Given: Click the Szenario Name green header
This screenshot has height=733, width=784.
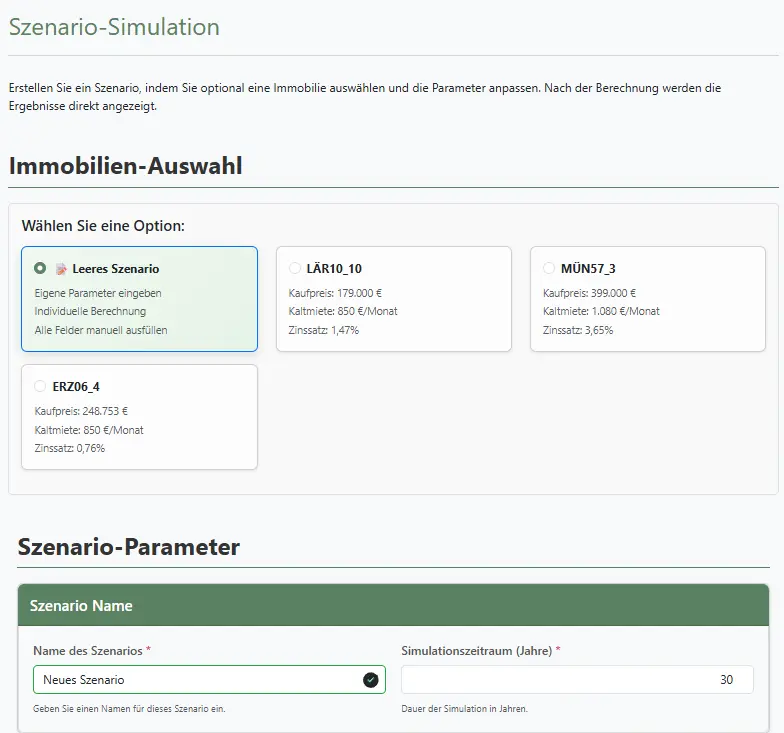Looking at the screenshot, I should pos(393,605).
